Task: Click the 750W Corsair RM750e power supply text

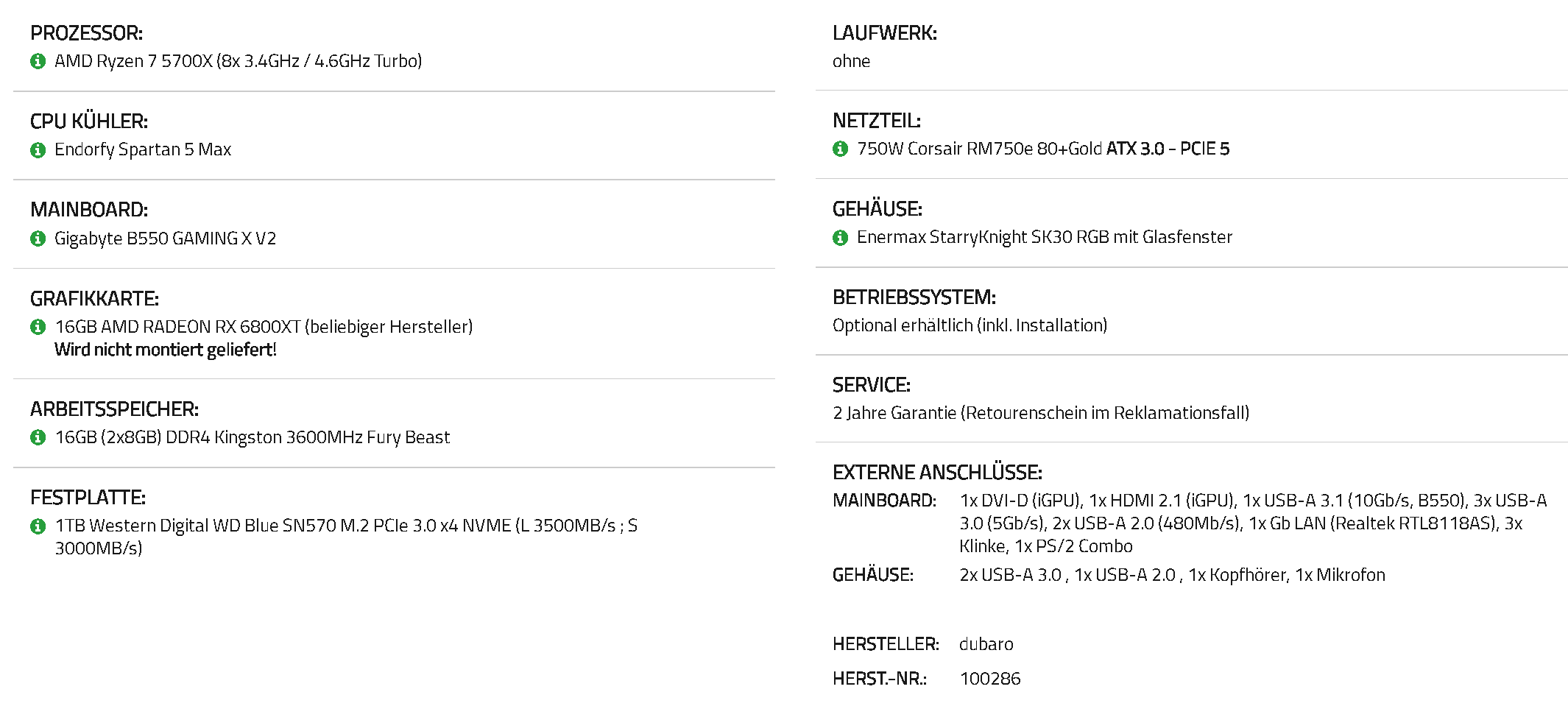Action: (x=1043, y=149)
